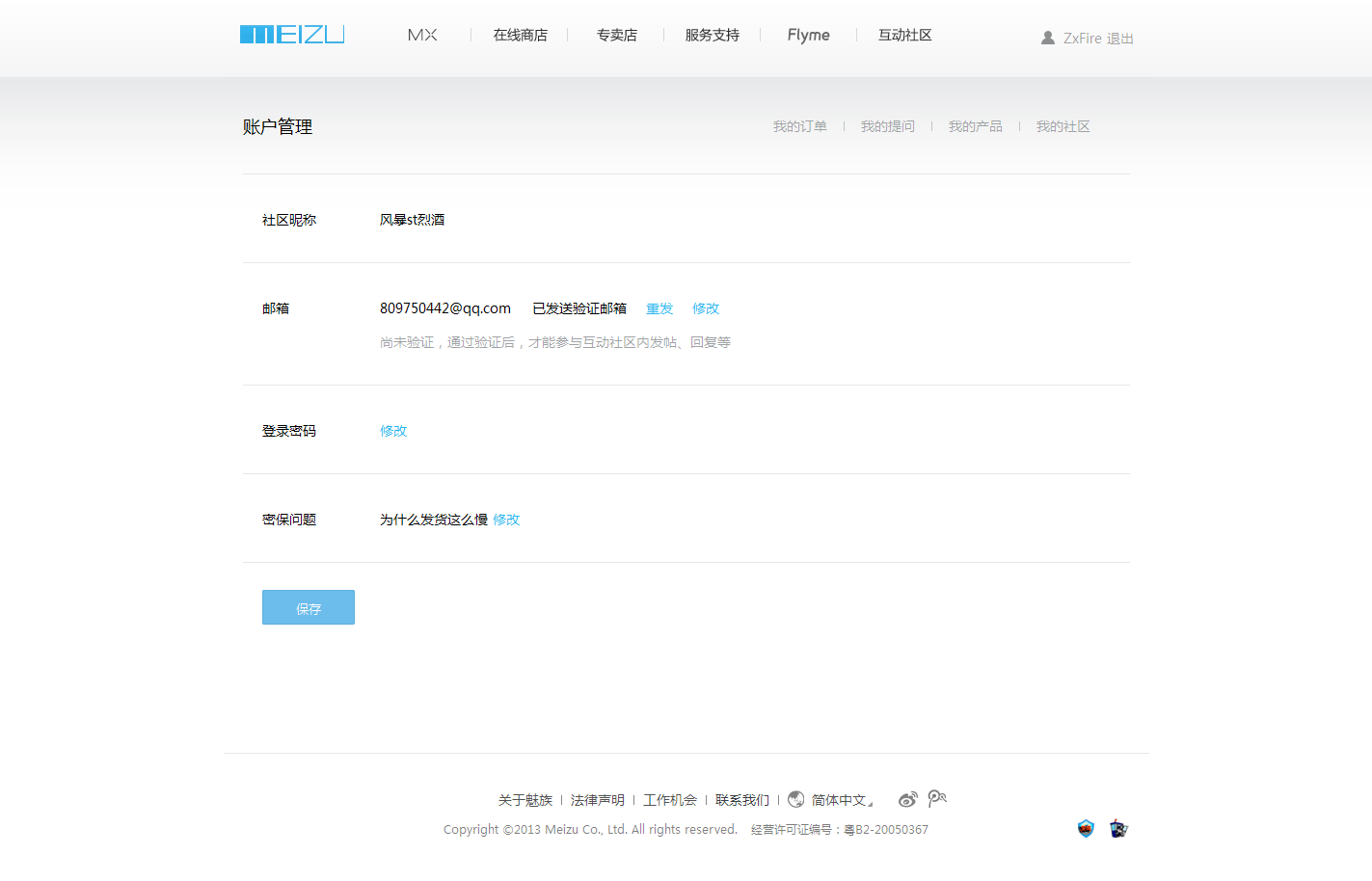
Task: Click 修改 beside 登录密码
Action: point(393,431)
